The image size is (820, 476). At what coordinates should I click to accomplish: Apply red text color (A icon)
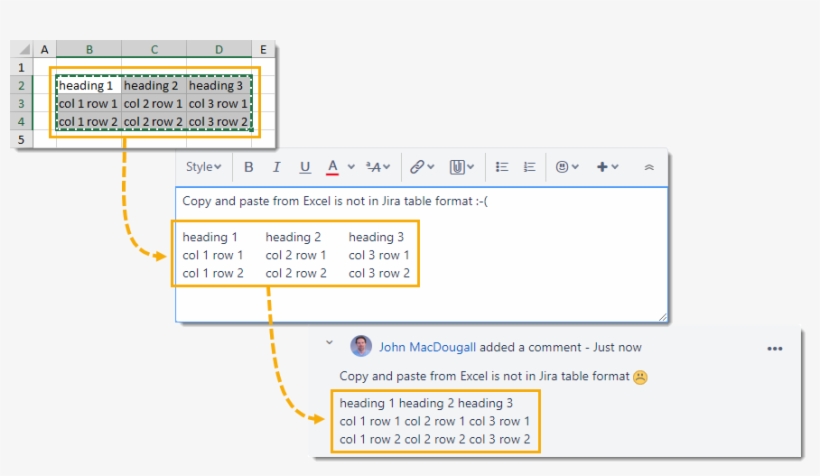tap(332, 167)
